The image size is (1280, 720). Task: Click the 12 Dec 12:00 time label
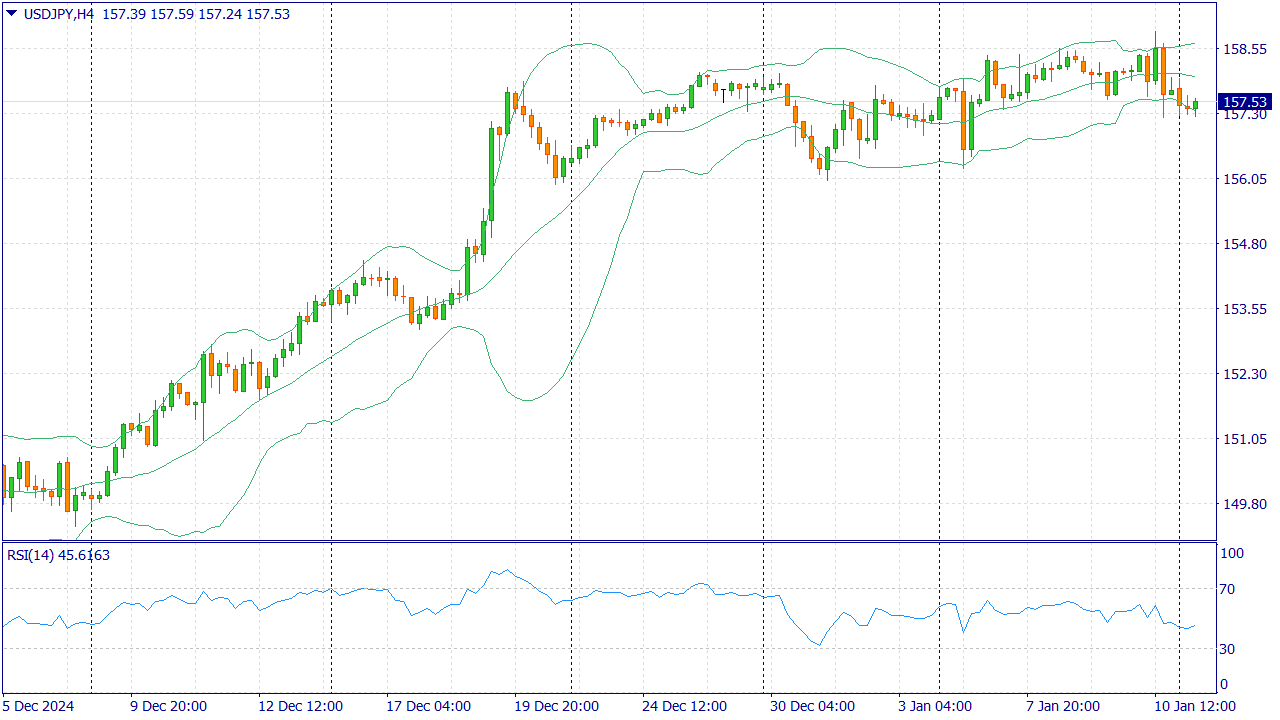[299, 706]
